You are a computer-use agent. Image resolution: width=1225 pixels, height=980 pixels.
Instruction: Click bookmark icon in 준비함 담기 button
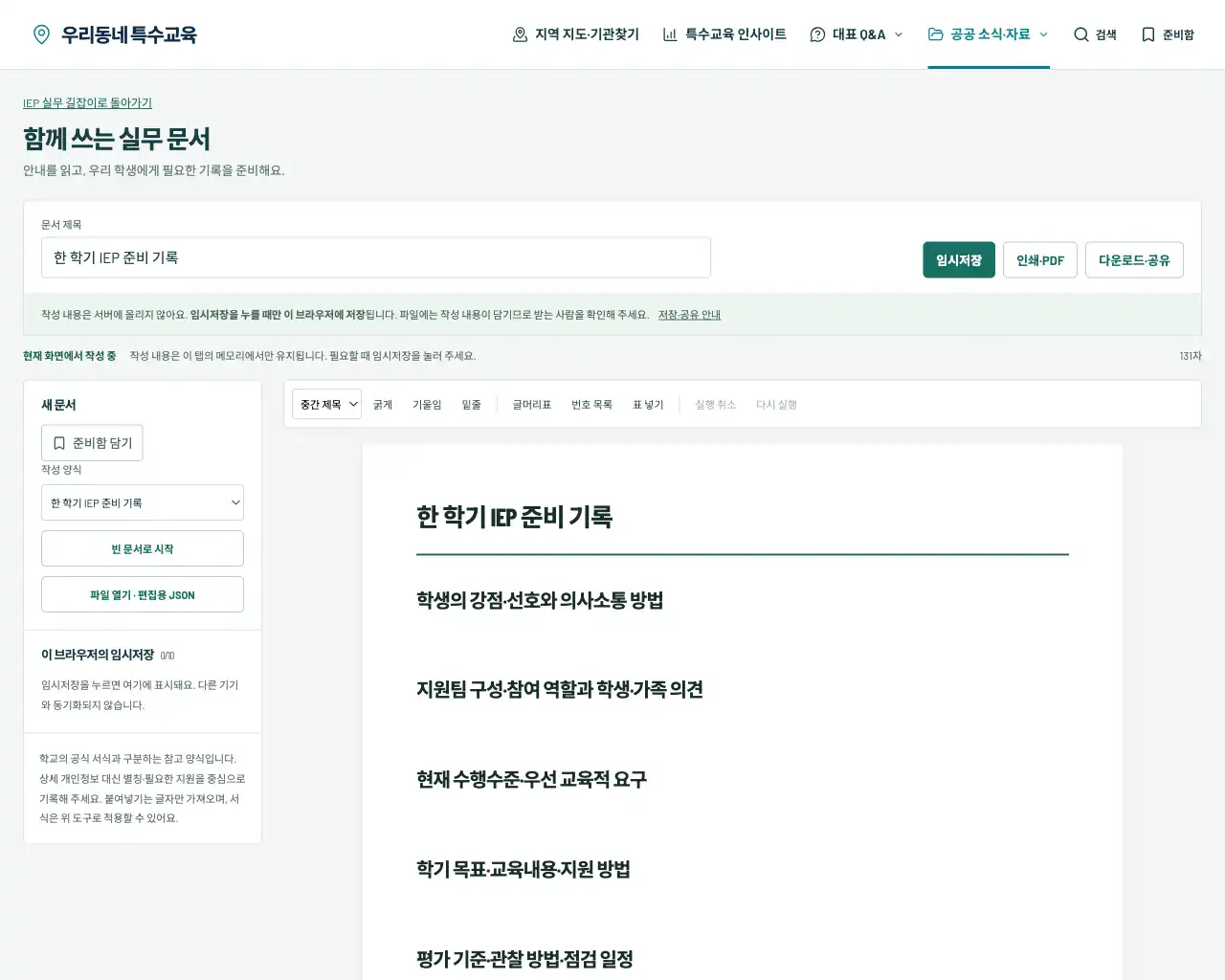(59, 443)
